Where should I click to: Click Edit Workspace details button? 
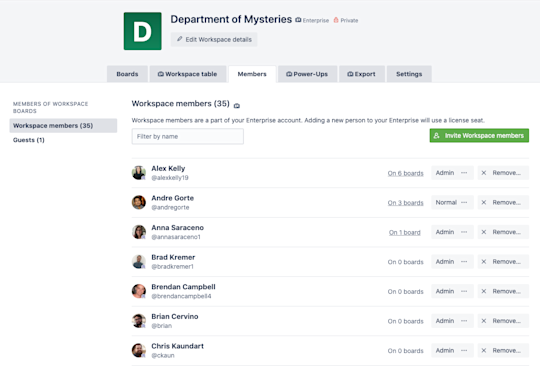(x=214, y=39)
